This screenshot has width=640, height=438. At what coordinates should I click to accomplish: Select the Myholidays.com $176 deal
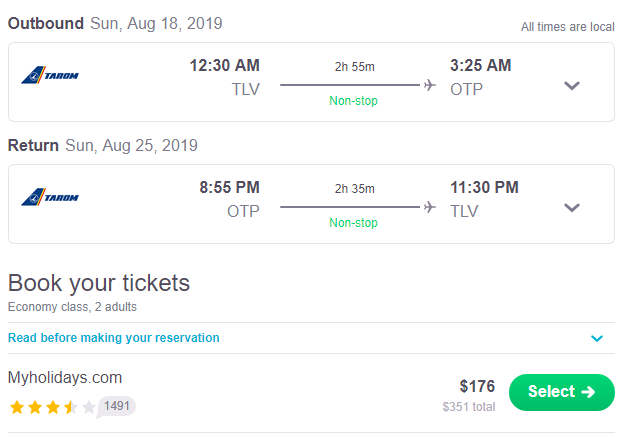click(562, 392)
